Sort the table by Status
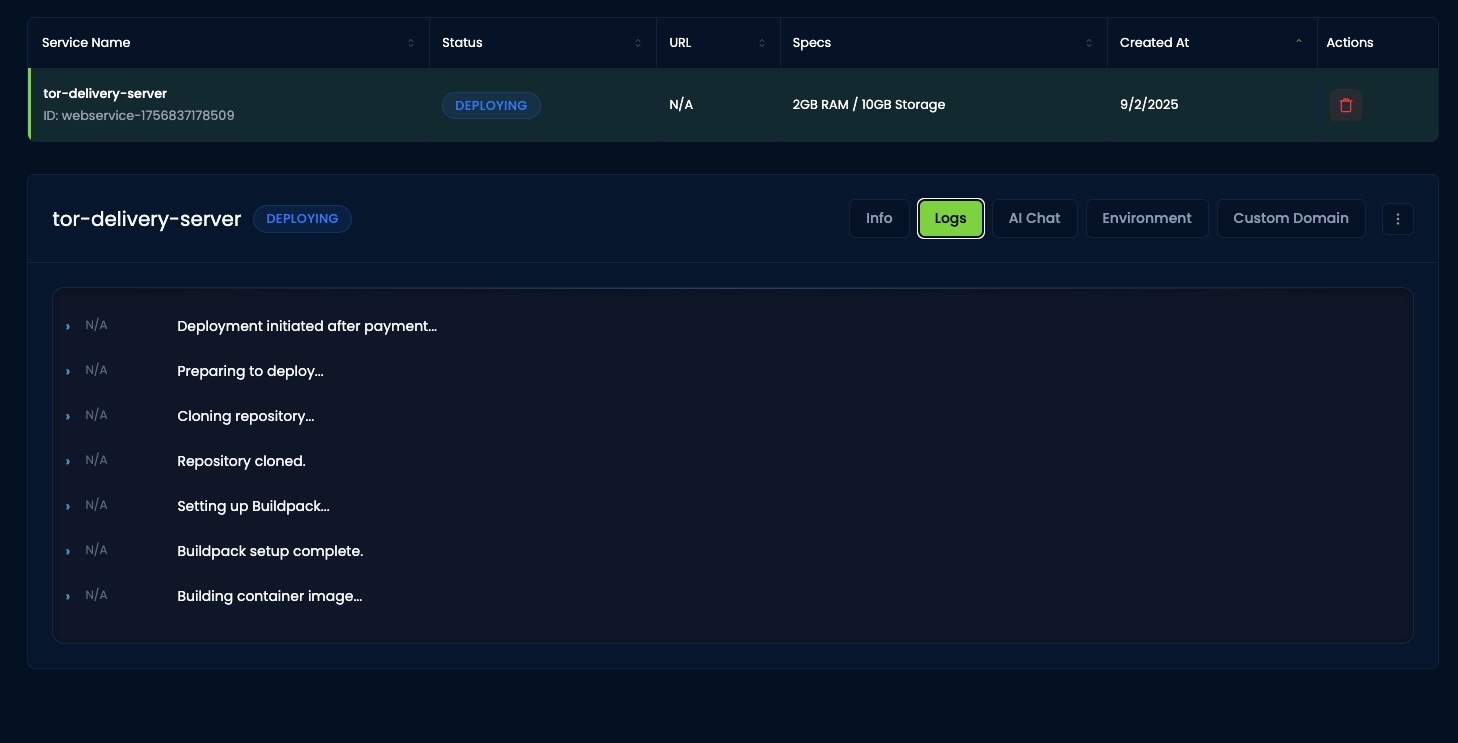This screenshot has height=743, width=1458. click(637, 43)
